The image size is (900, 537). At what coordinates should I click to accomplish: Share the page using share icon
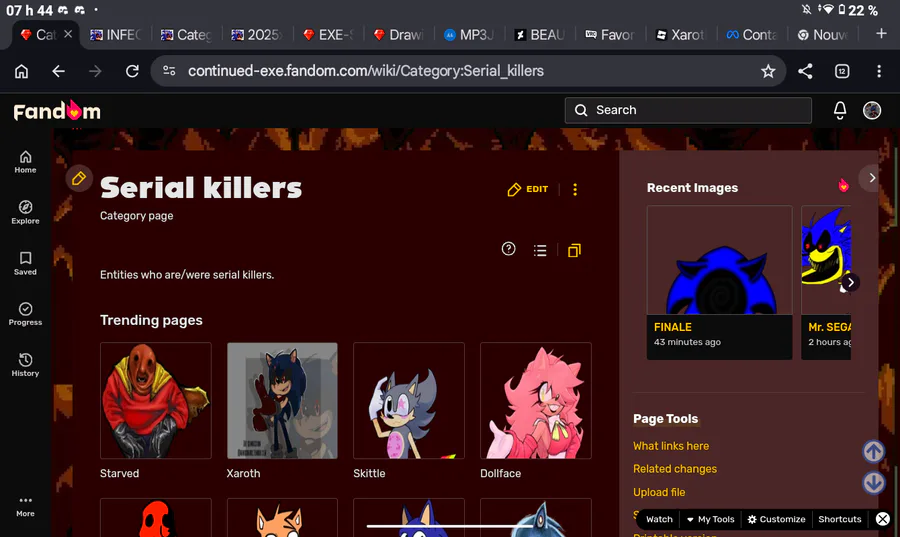[805, 71]
